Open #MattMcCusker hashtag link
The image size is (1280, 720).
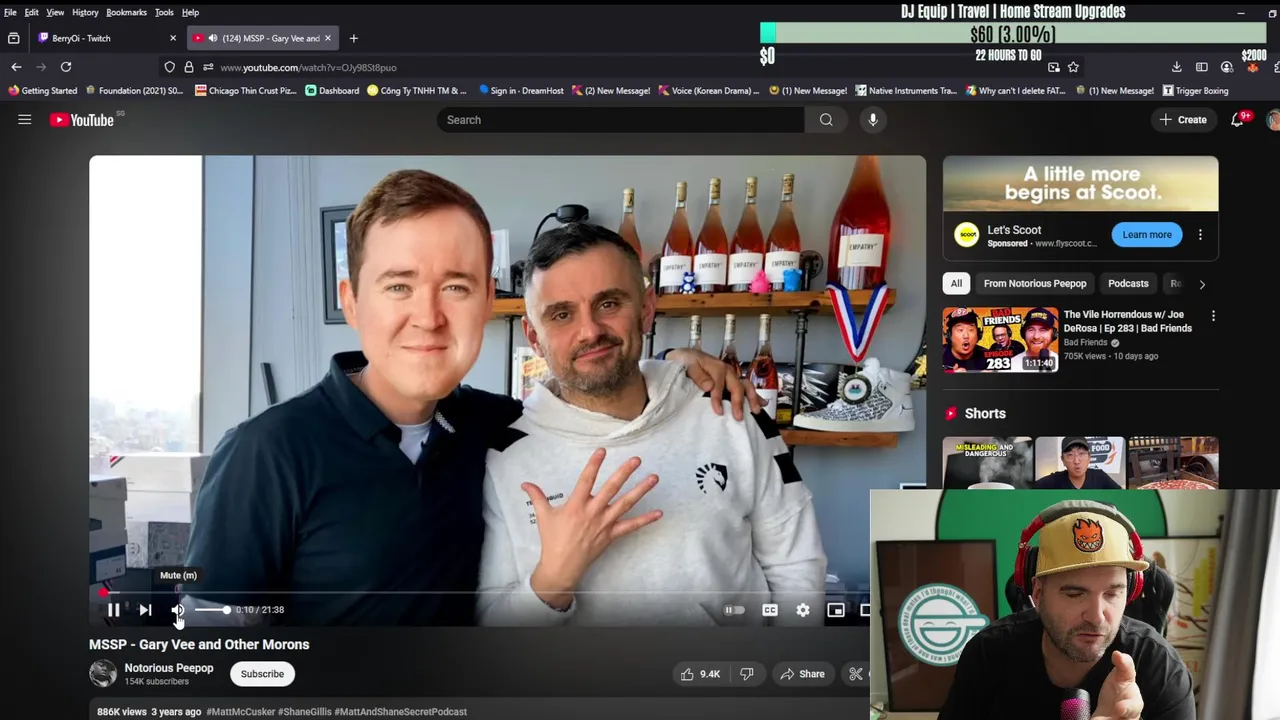click(x=240, y=712)
